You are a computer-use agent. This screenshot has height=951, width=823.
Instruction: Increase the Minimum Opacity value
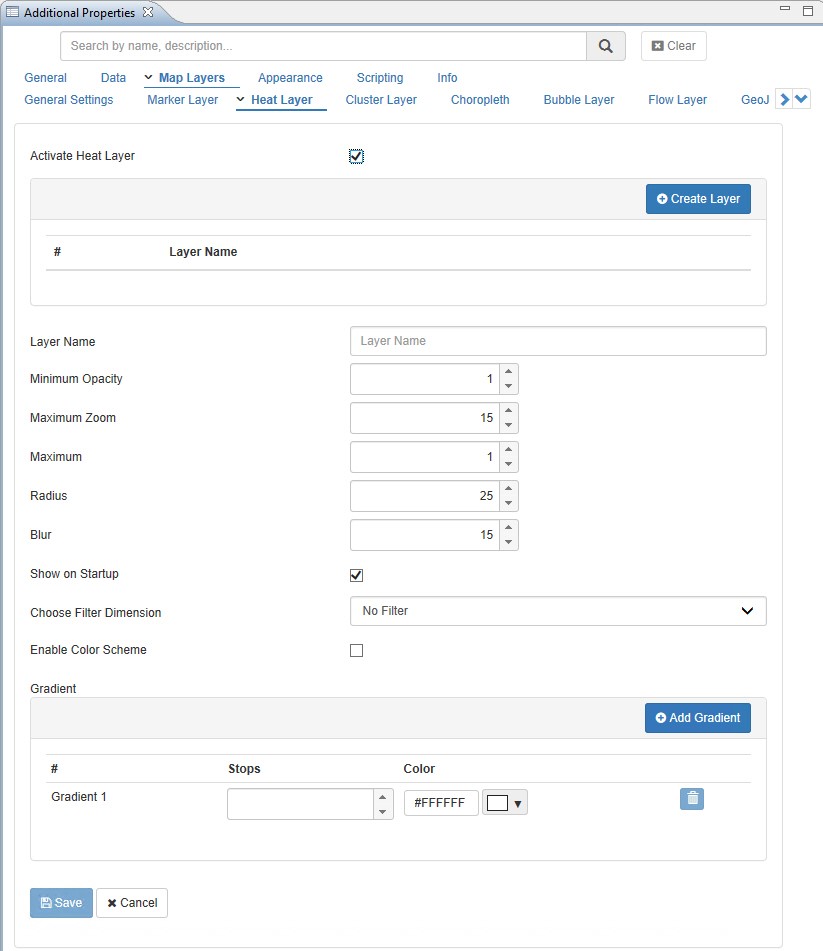pos(508,372)
